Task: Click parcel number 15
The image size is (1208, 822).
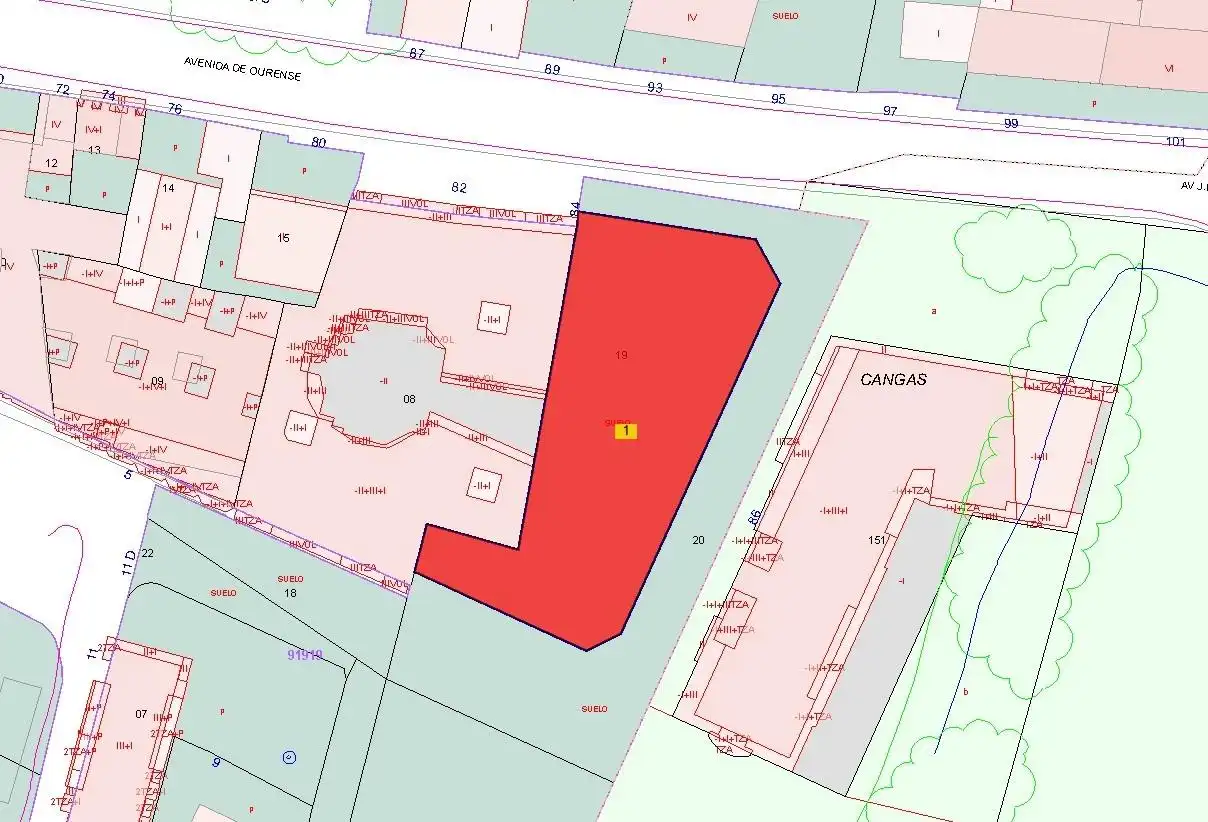Action: tap(284, 237)
